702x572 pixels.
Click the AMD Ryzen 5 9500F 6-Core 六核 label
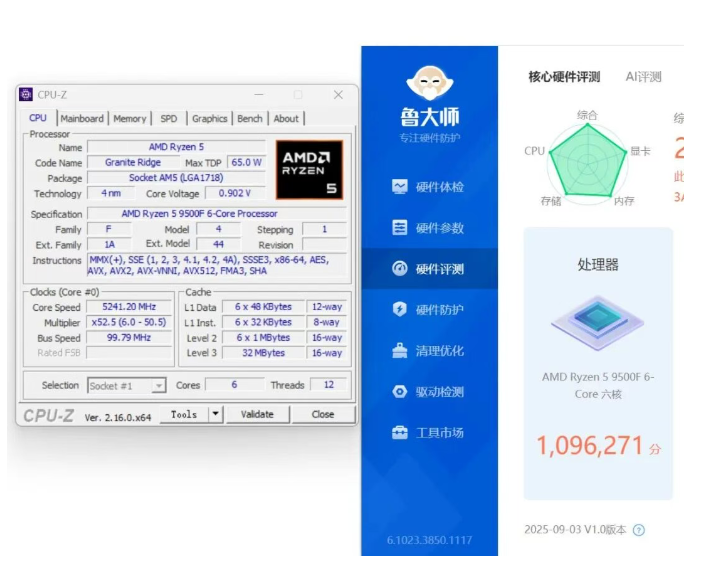pos(598,385)
